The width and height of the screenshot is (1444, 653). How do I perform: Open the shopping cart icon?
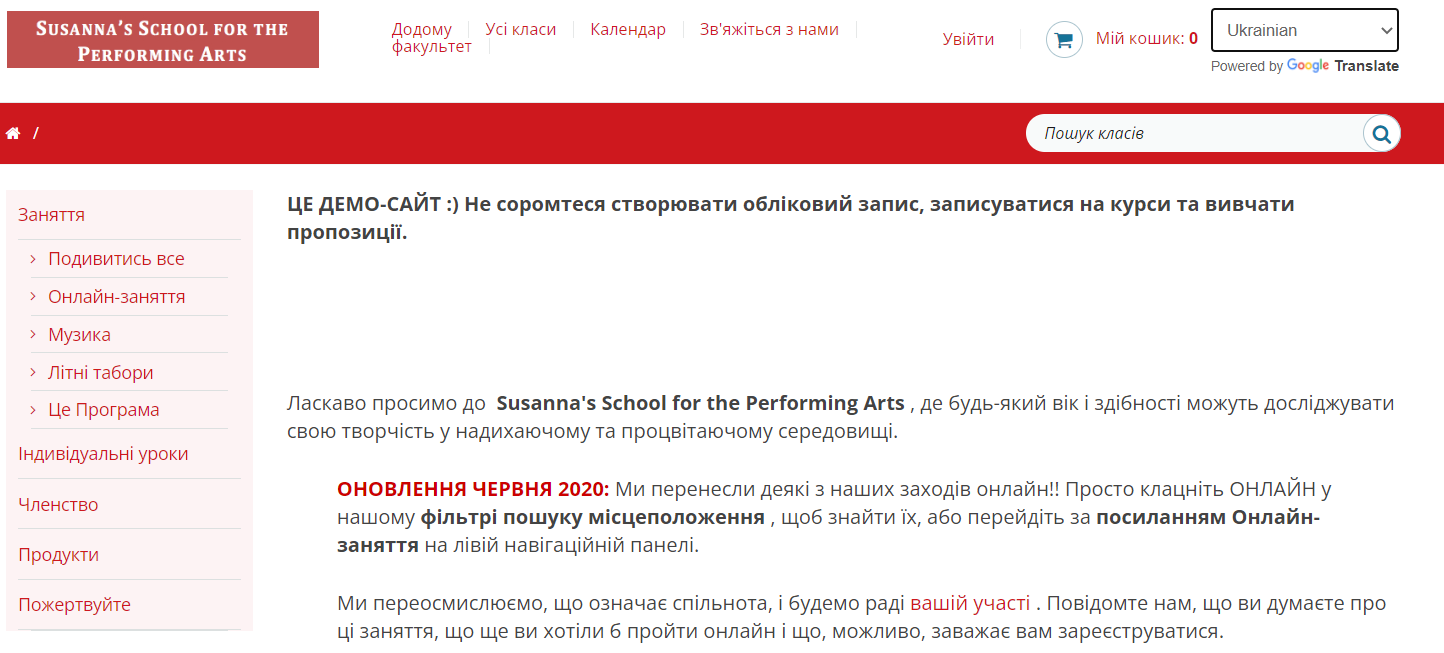1064,40
